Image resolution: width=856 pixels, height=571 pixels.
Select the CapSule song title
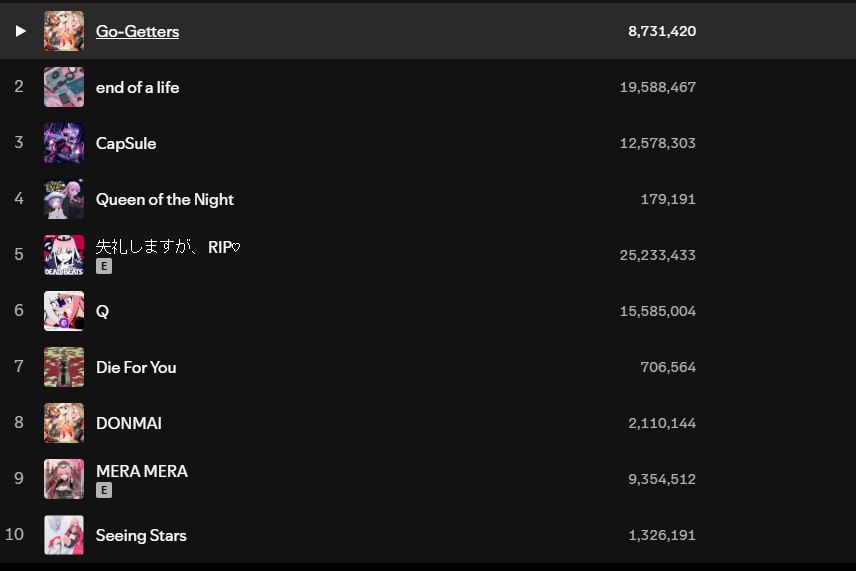tap(126, 143)
